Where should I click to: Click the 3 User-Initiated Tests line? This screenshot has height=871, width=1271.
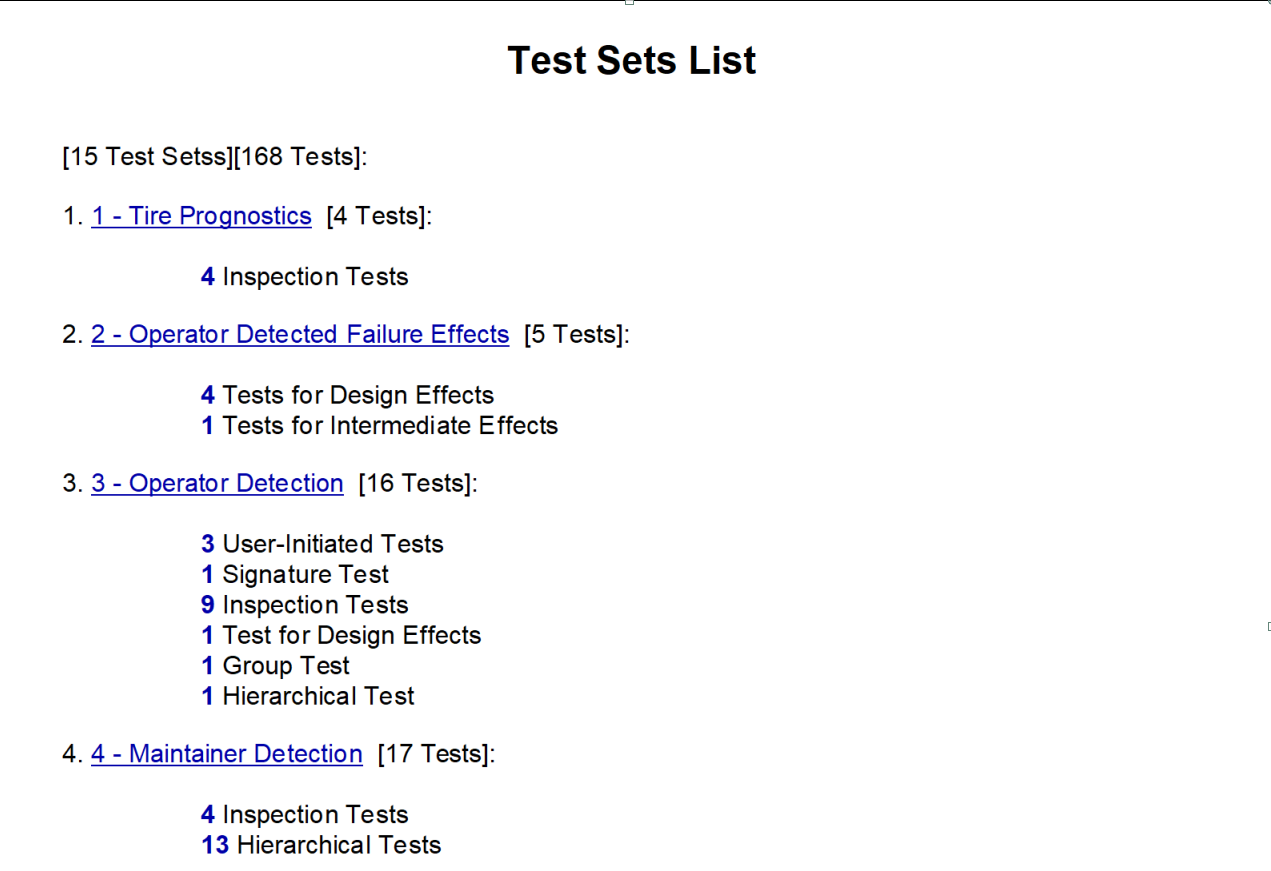(322, 544)
